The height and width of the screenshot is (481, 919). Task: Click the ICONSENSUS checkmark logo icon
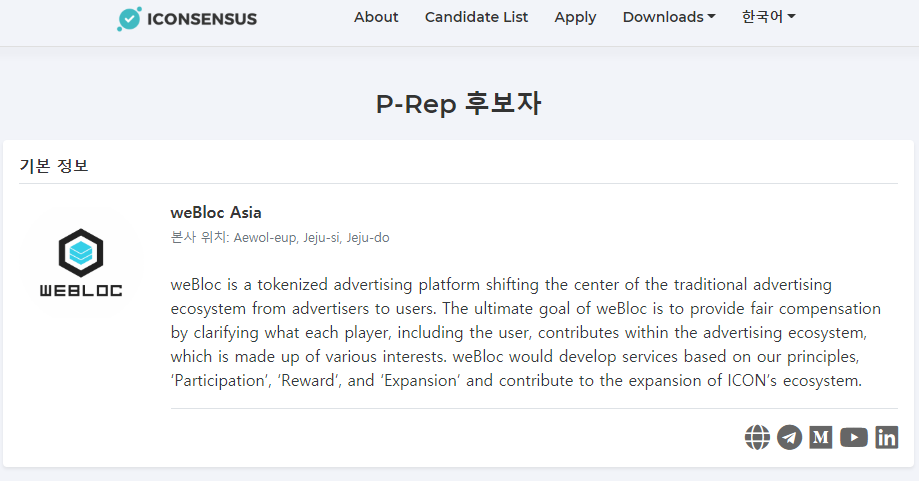pyautogui.click(x=129, y=19)
